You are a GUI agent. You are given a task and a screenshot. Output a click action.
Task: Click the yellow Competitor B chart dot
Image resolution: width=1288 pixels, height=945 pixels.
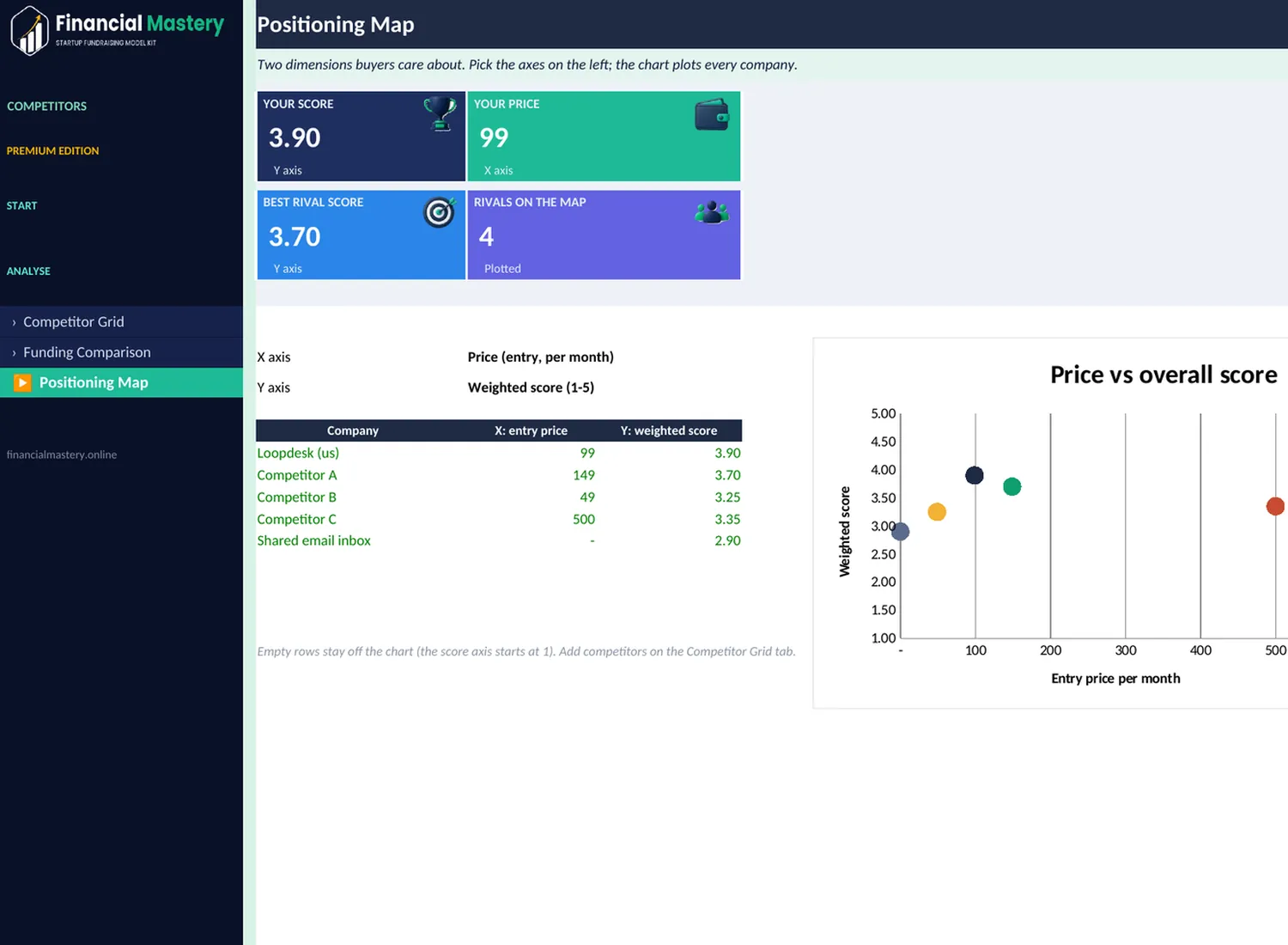pyautogui.click(x=937, y=512)
